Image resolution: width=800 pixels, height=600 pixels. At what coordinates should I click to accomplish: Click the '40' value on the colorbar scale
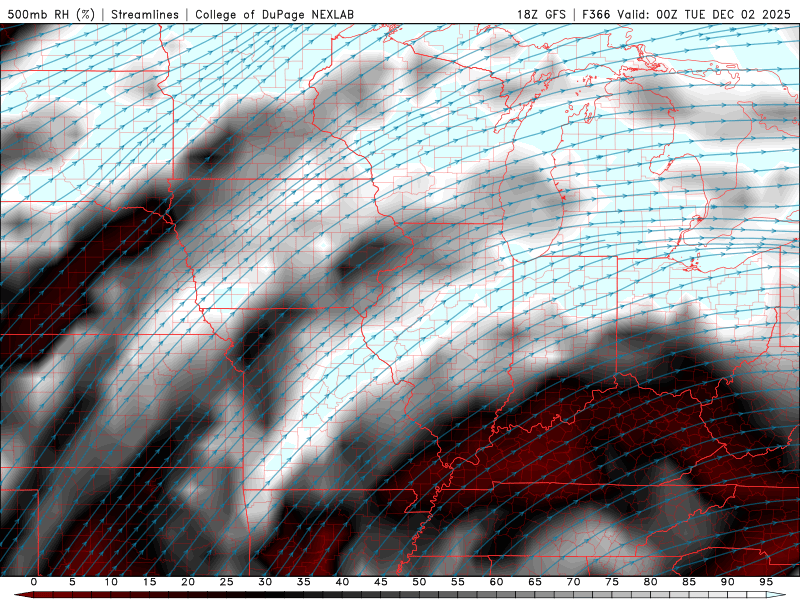pos(342,582)
